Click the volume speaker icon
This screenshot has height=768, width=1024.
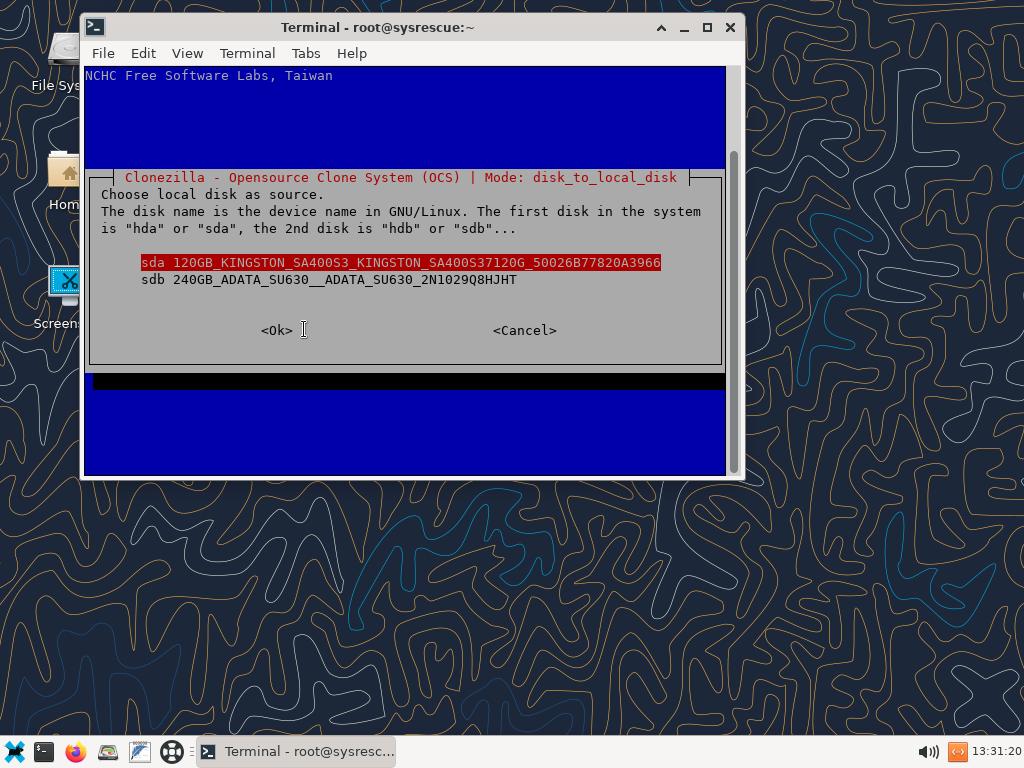point(927,751)
